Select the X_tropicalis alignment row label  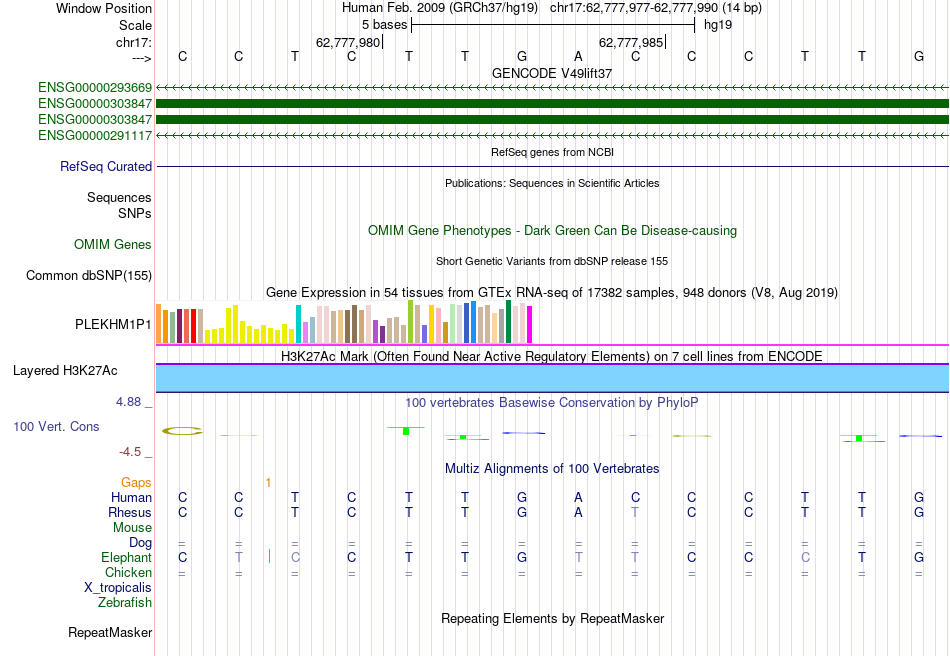click(x=118, y=588)
